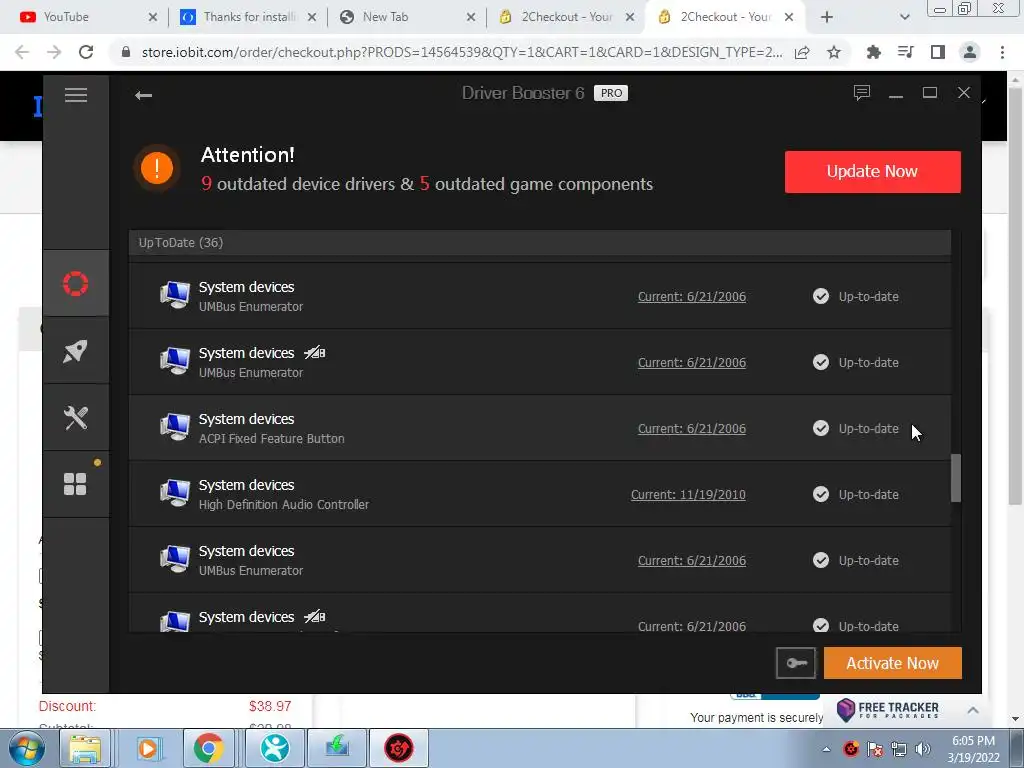Open Current: 11/19/2010 driver details link
This screenshot has height=768, width=1024.
click(688, 495)
